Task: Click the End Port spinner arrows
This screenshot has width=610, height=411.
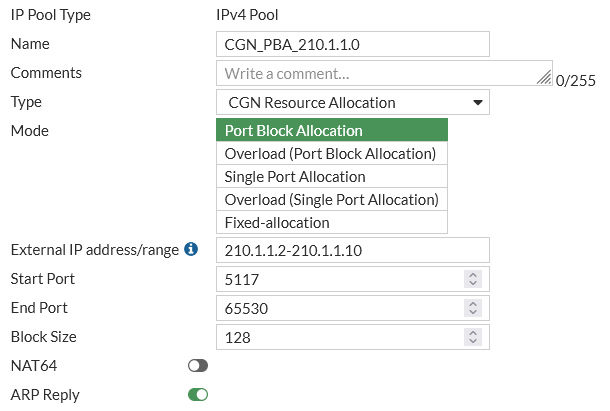Action: 474,308
